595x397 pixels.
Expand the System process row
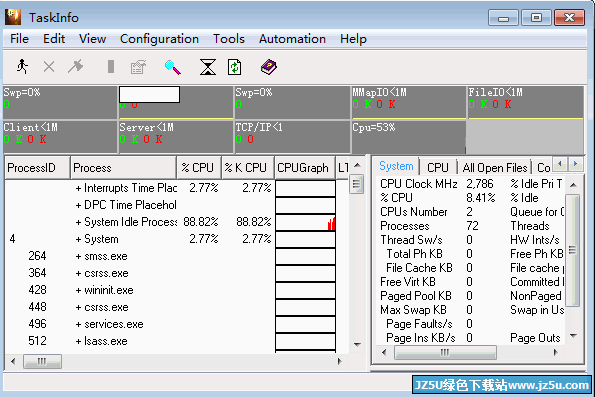tap(78, 239)
